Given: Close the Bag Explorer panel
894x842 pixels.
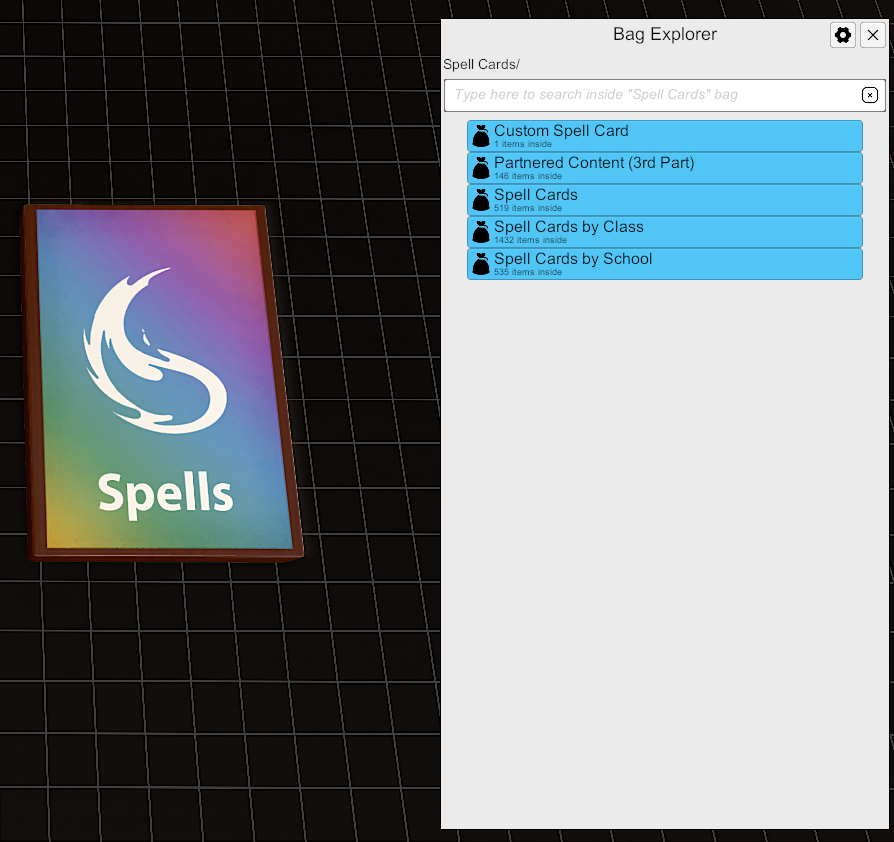Looking at the screenshot, I should pyautogui.click(x=872, y=35).
